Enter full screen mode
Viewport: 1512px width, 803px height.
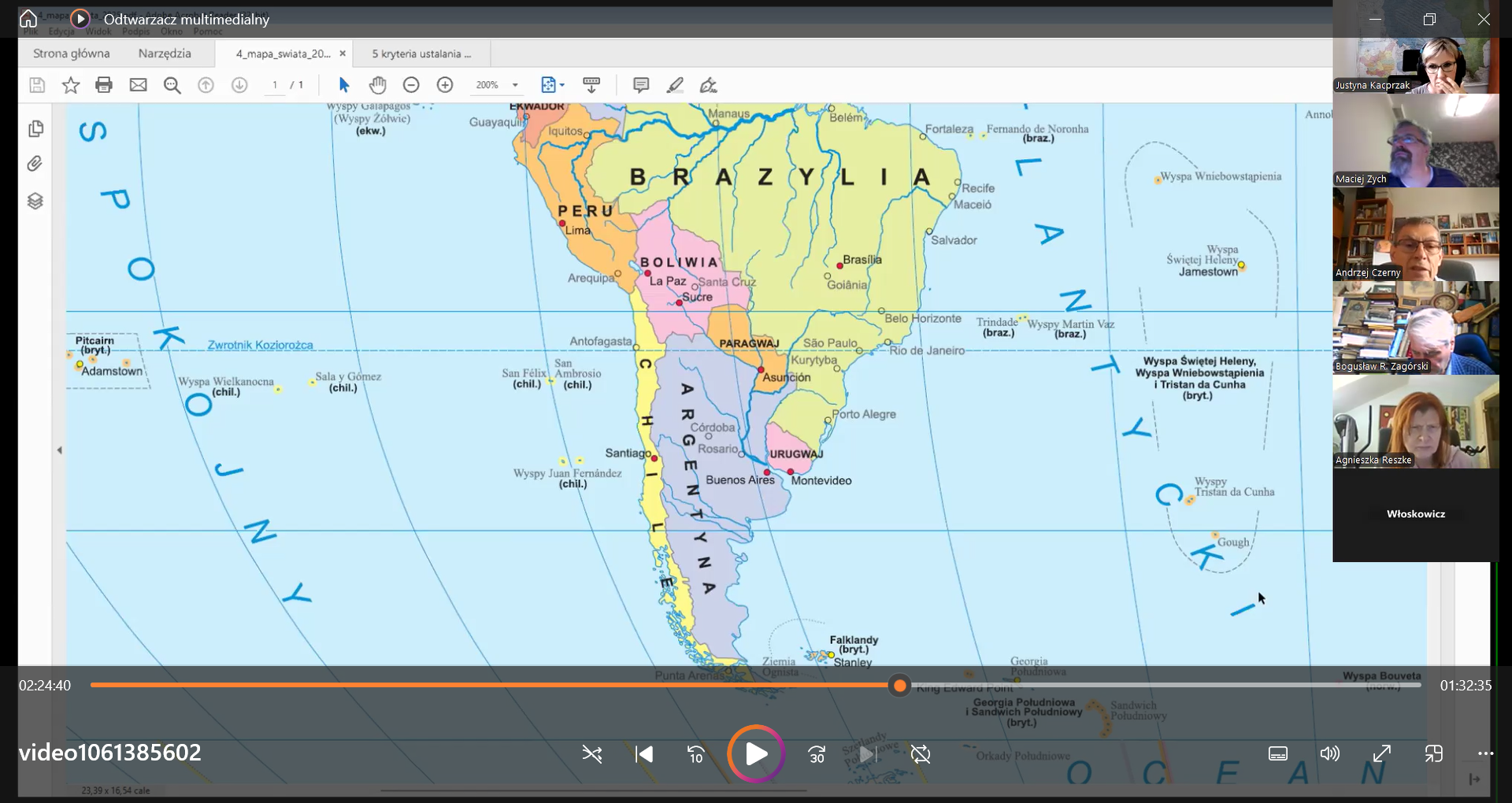point(1382,753)
